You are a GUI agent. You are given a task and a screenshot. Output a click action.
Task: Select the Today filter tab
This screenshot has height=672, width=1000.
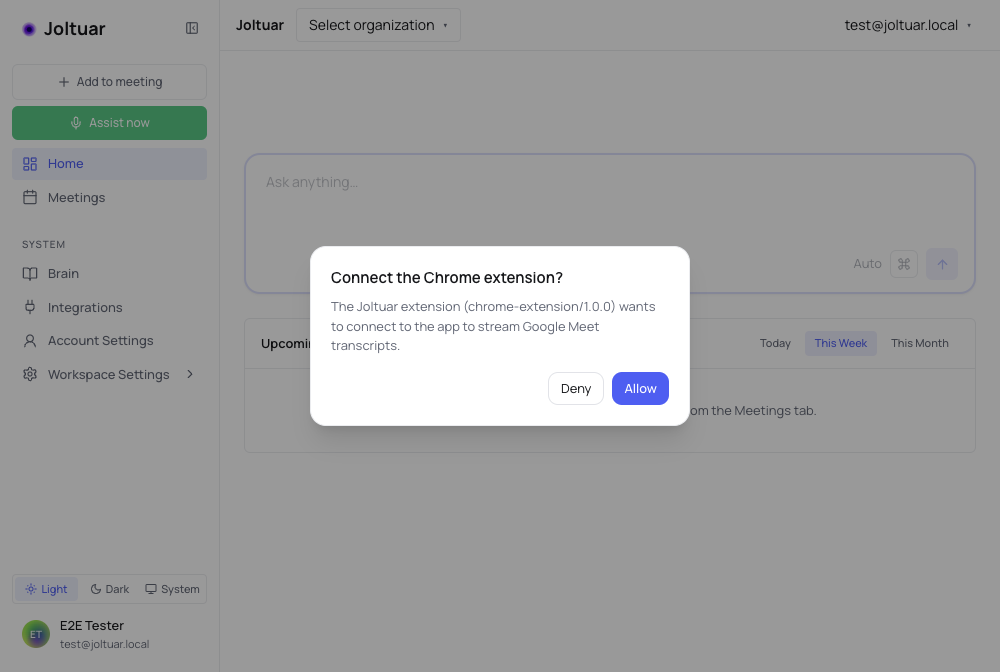[x=775, y=343]
